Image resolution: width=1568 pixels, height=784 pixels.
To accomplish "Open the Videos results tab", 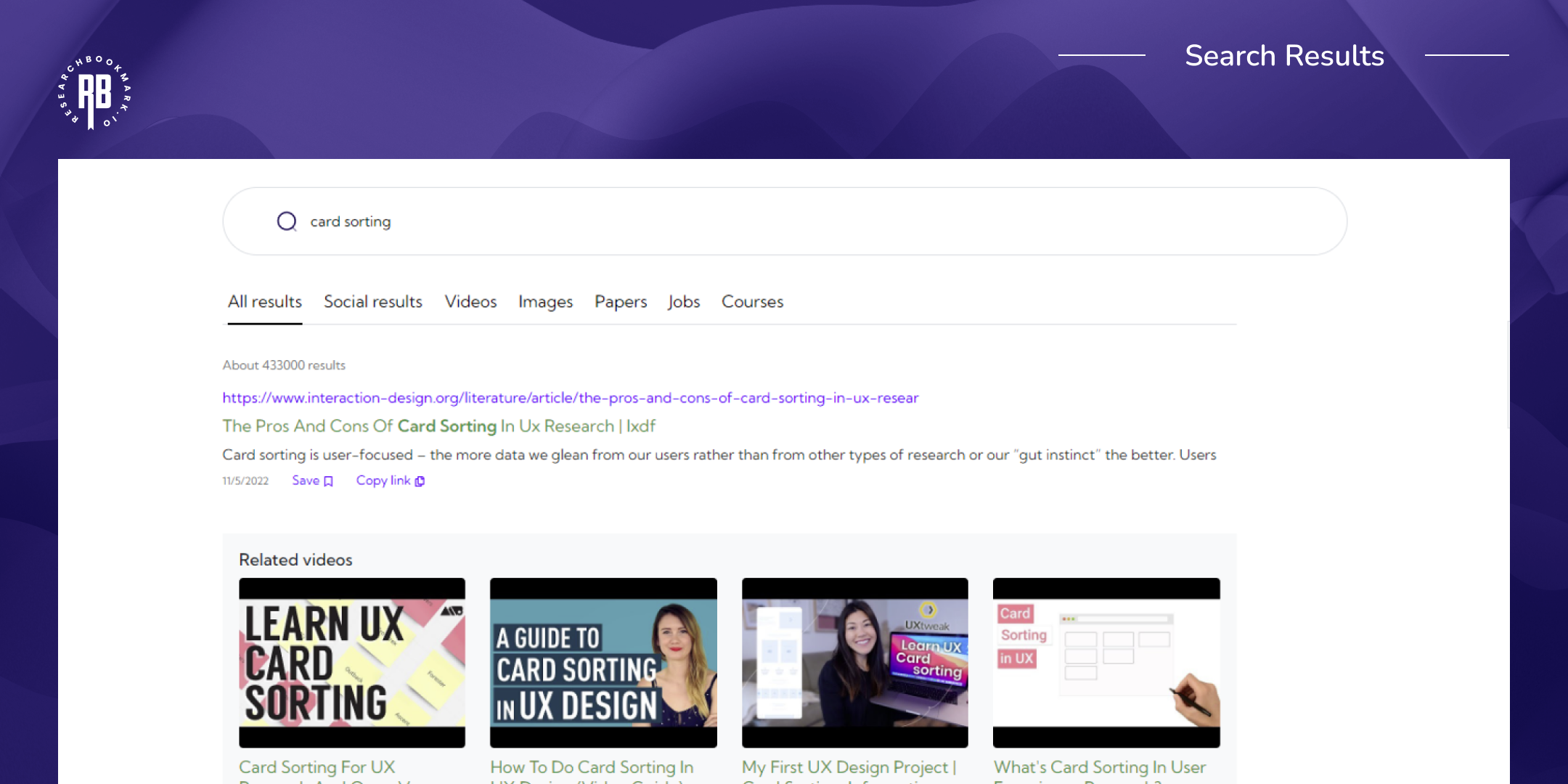I will tap(470, 302).
